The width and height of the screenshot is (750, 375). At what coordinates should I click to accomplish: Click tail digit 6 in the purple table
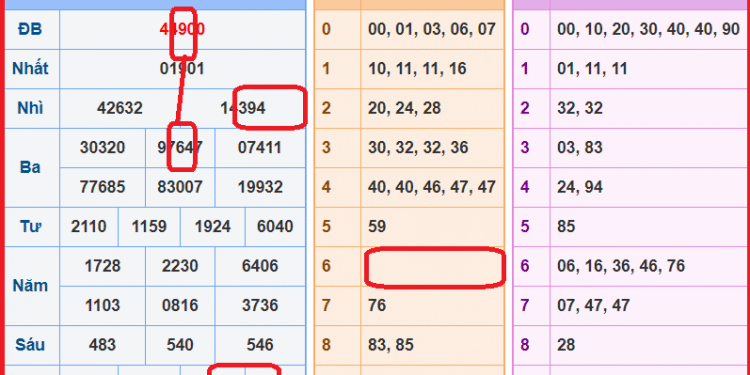[525, 266]
